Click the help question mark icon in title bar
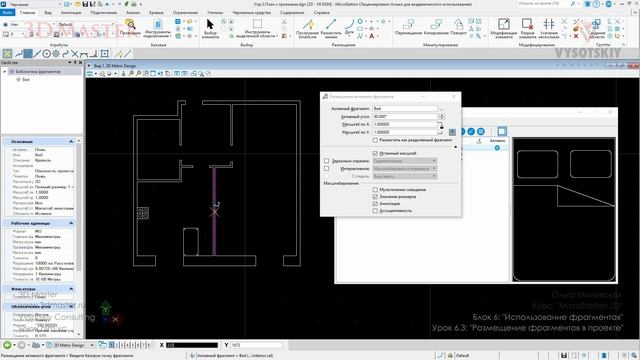 pyautogui.click(x=596, y=4)
